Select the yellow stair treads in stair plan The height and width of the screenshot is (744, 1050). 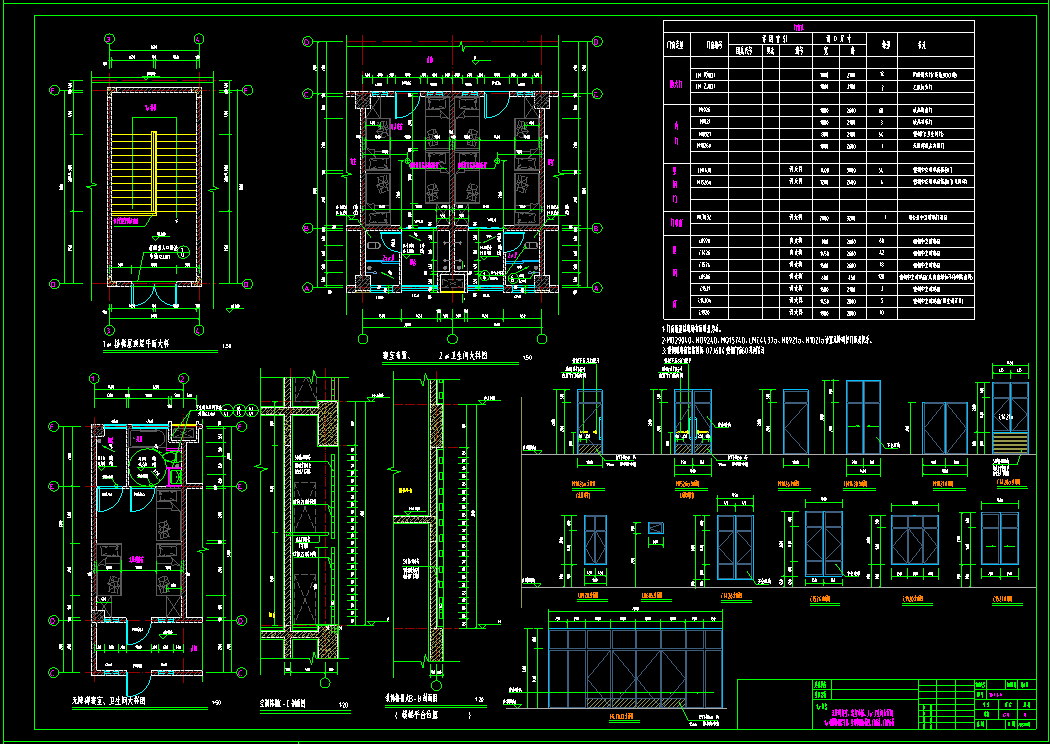tap(154, 170)
